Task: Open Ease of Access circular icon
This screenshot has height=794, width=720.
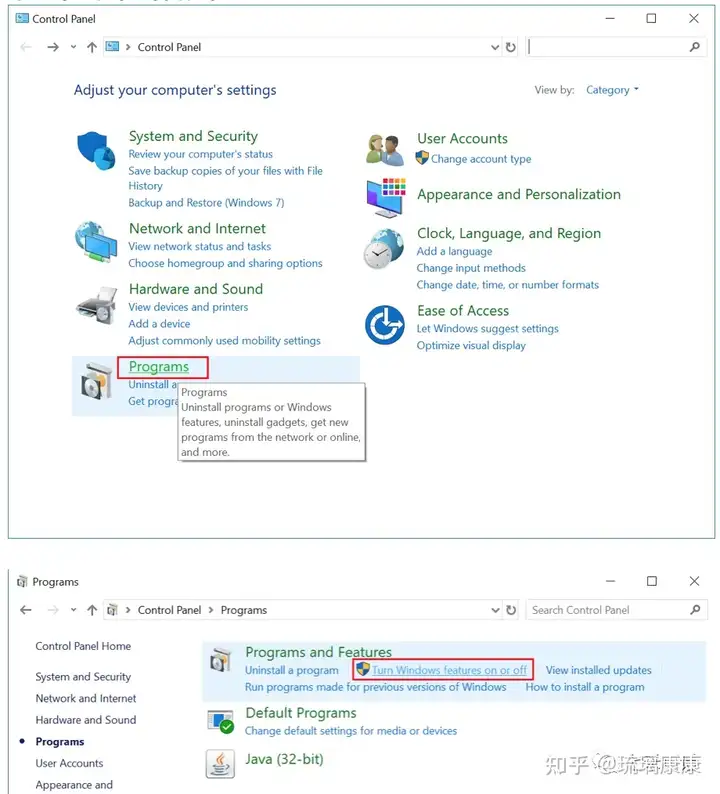Action: pyautogui.click(x=385, y=325)
